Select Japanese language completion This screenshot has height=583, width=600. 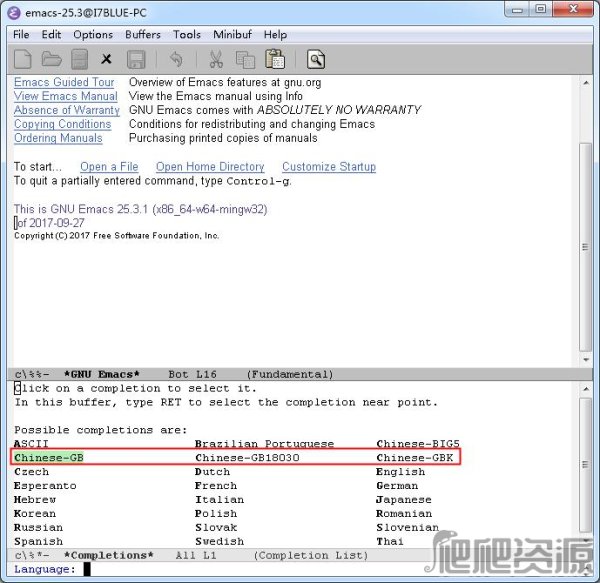404,500
